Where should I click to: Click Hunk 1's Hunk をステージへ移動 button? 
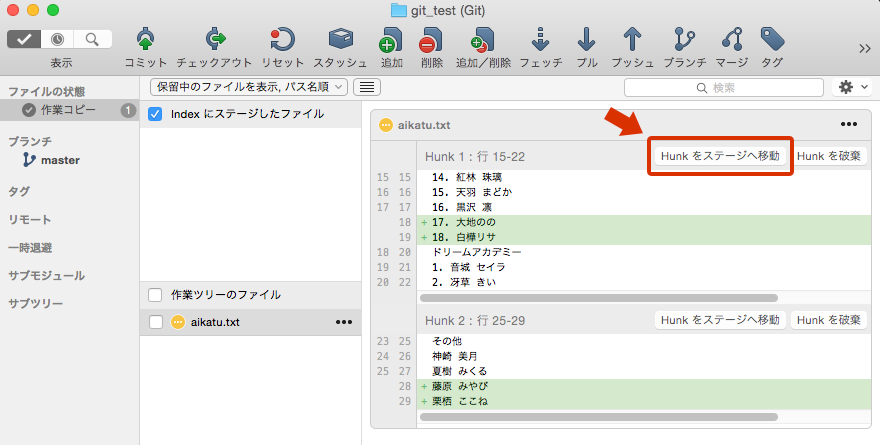[x=720, y=156]
